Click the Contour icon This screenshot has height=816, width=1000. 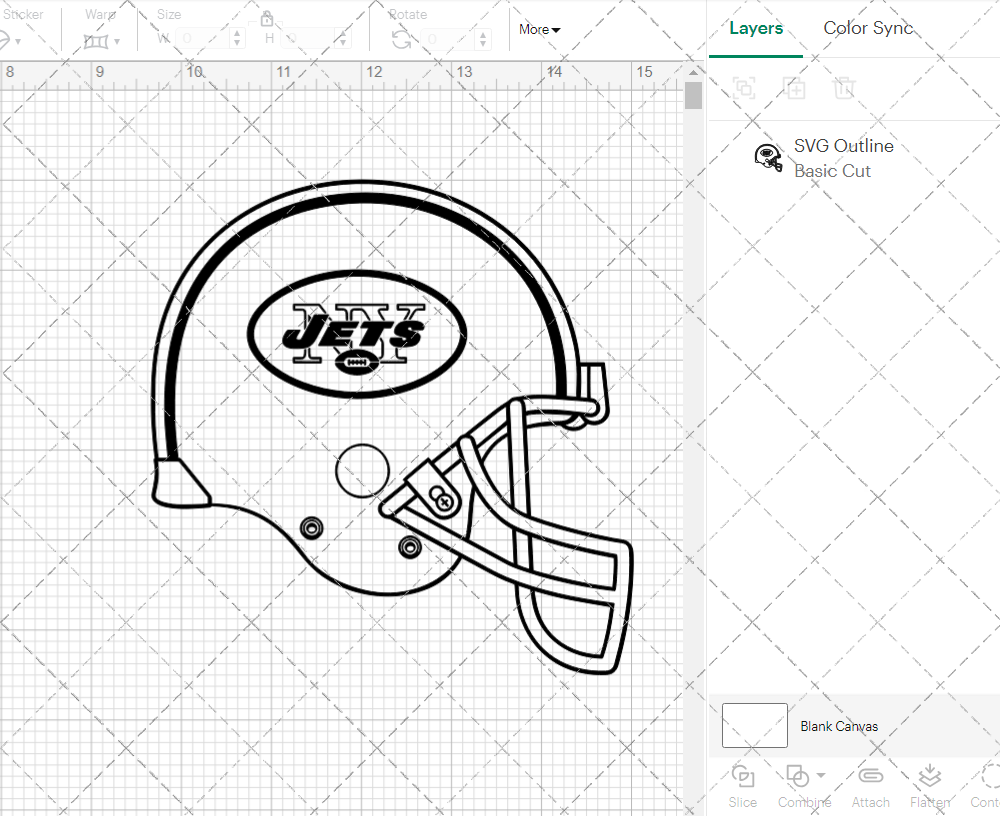click(988, 777)
